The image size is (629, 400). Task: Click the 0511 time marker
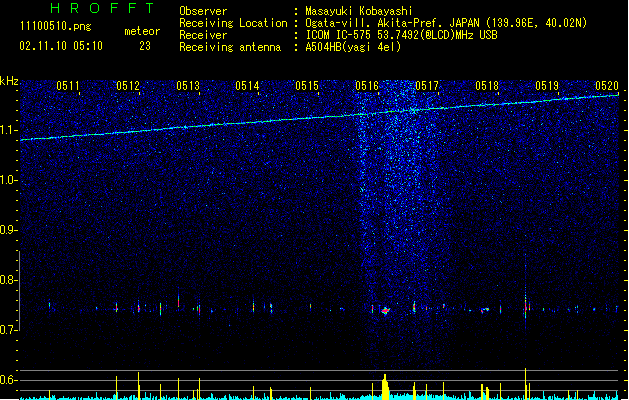[x=68, y=86]
